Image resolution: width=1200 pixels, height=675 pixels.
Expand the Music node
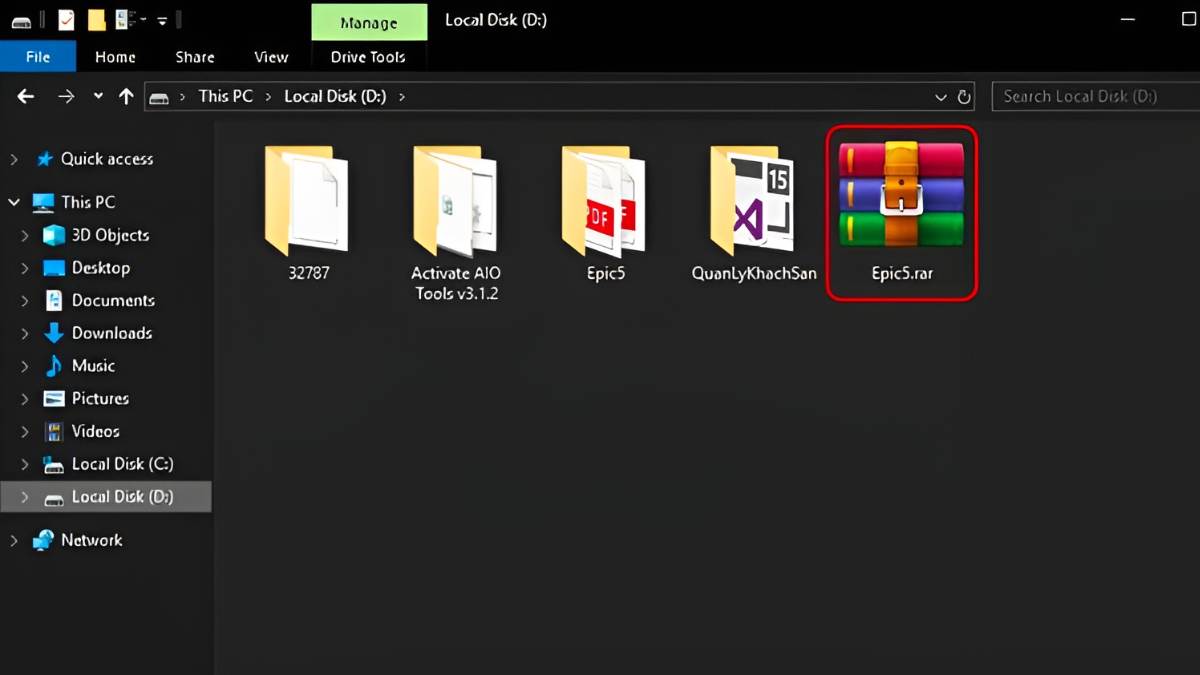click(x=25, y=366)
